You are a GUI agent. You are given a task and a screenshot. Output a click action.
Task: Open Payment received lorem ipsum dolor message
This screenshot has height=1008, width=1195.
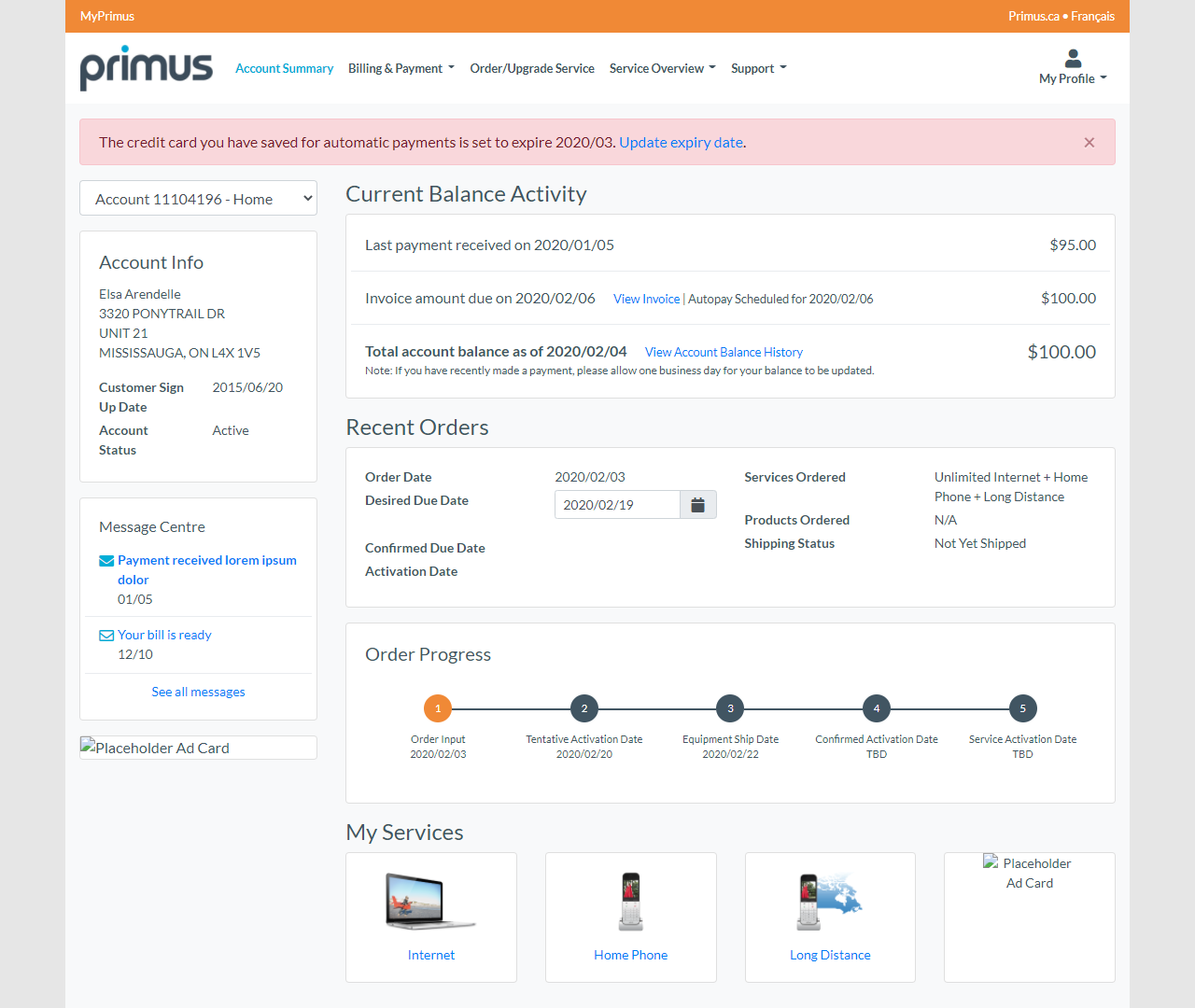click(207, 569)
